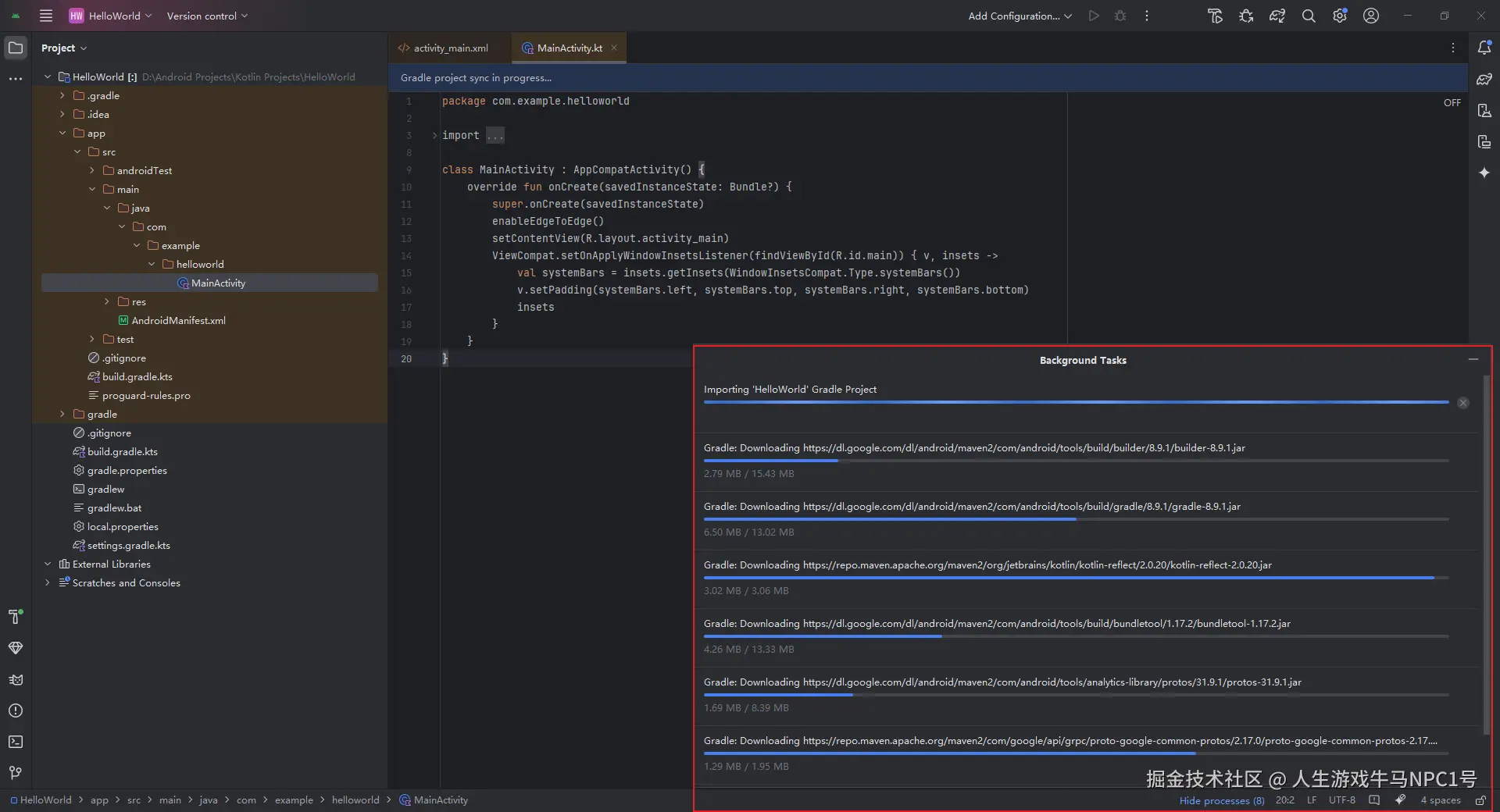Image resolution: width=1500 pixels, height=812 pixels.
Task: Click the Sync Project with Gradle Files icon
Action: (1277, 16)
